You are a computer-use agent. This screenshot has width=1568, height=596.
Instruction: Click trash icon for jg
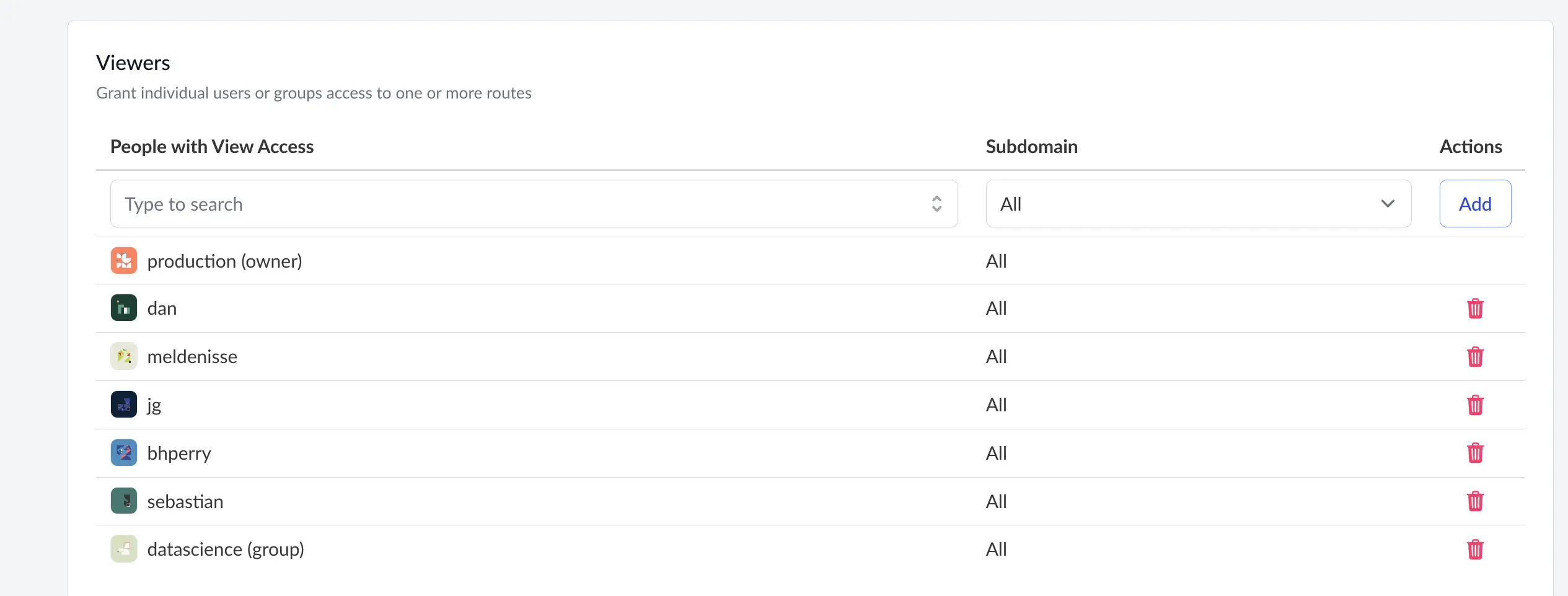tap(1475, 405)
